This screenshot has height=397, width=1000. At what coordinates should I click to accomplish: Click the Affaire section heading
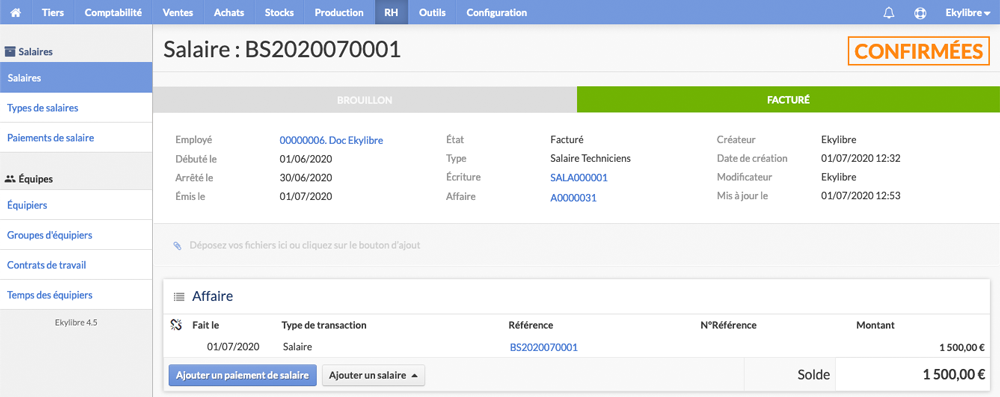[x=212, y=296]
